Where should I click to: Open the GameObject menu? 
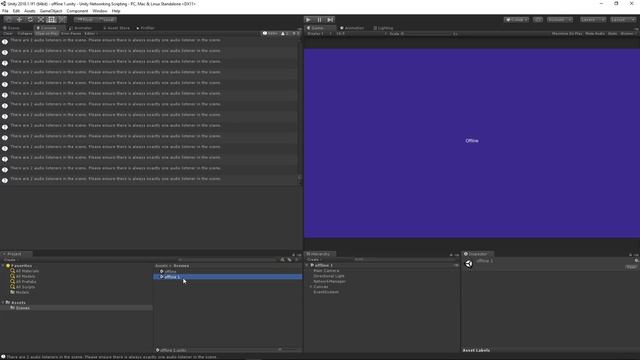(51, 11)
